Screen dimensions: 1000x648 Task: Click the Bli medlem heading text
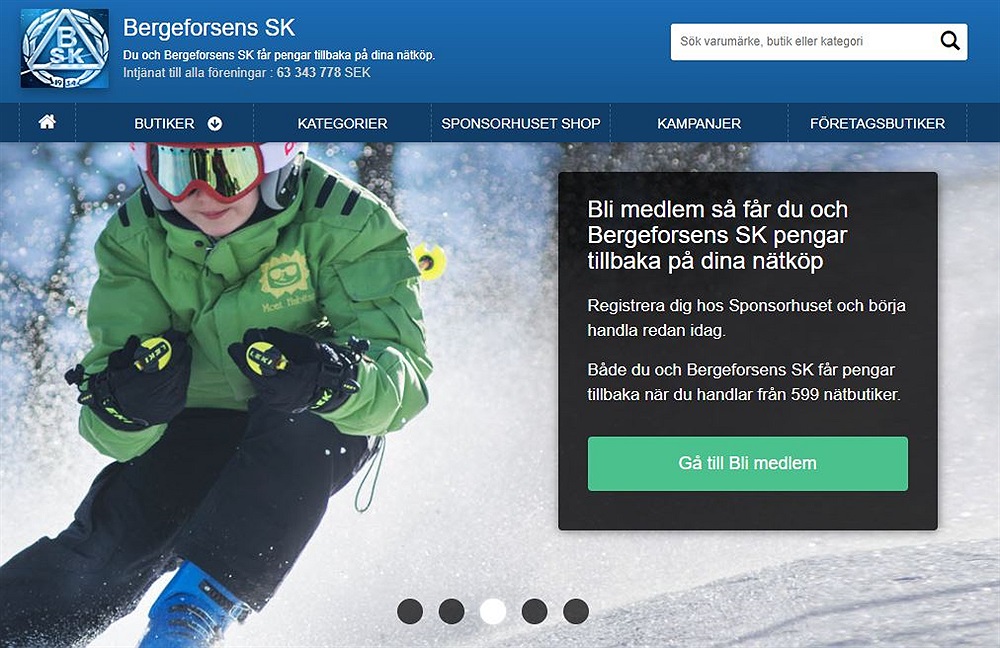(x=717, y=235)
